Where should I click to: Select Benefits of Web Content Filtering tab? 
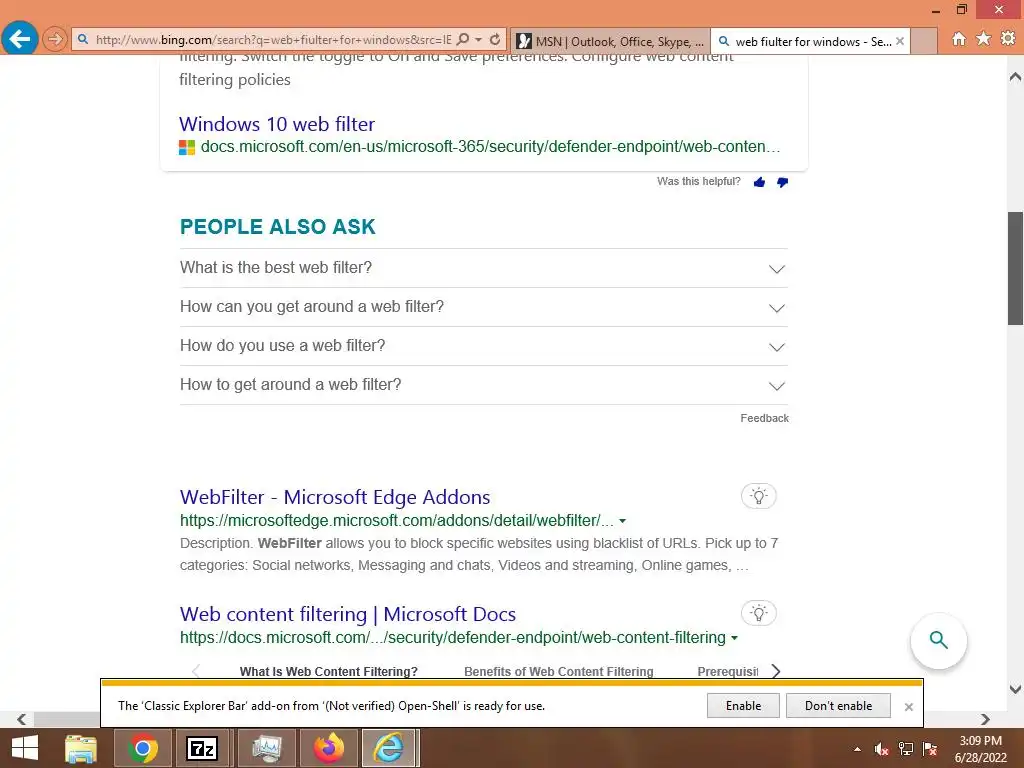558,671
